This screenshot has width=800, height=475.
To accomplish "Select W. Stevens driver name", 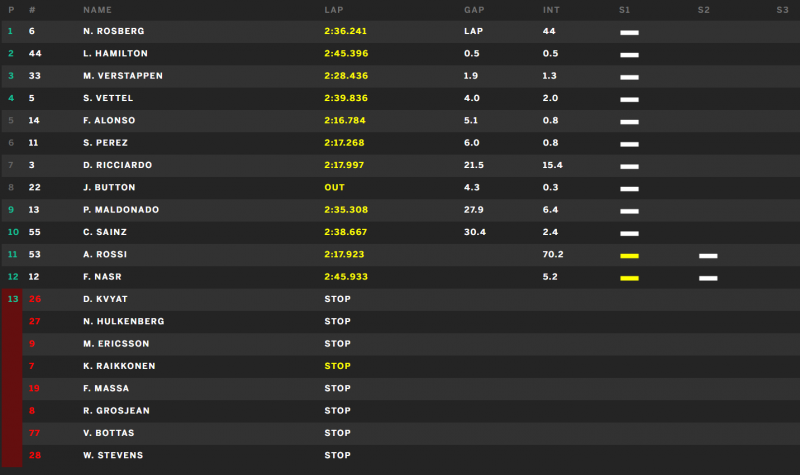I will pos(113,455).
